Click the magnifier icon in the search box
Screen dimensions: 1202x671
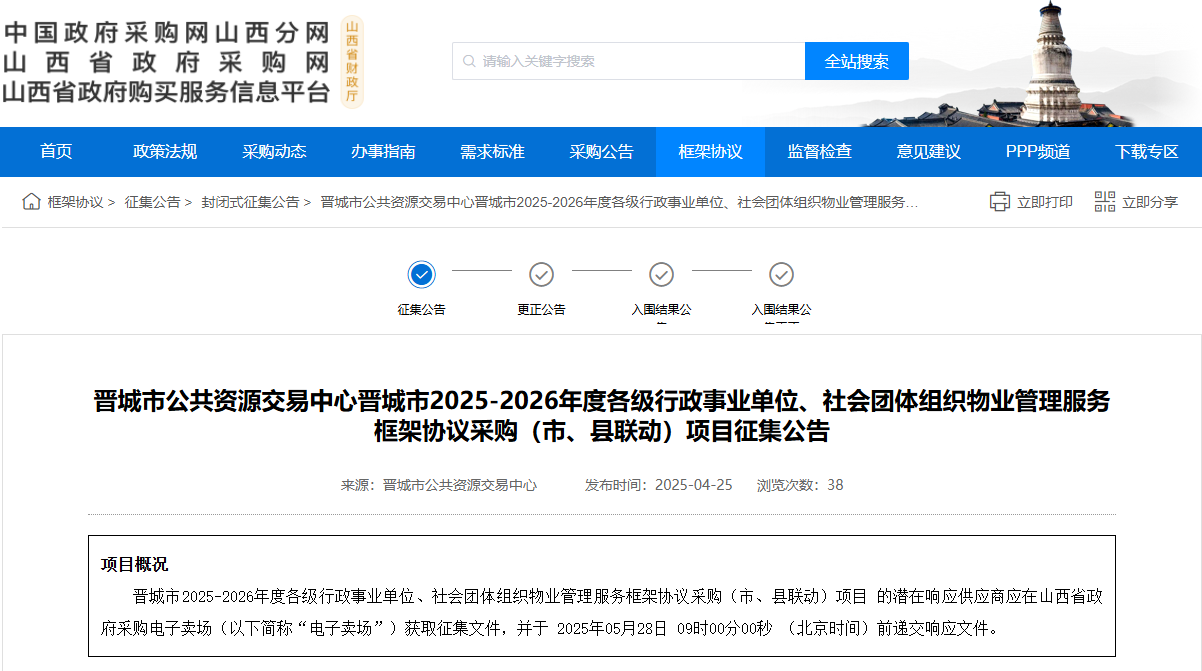coord(469,61)
